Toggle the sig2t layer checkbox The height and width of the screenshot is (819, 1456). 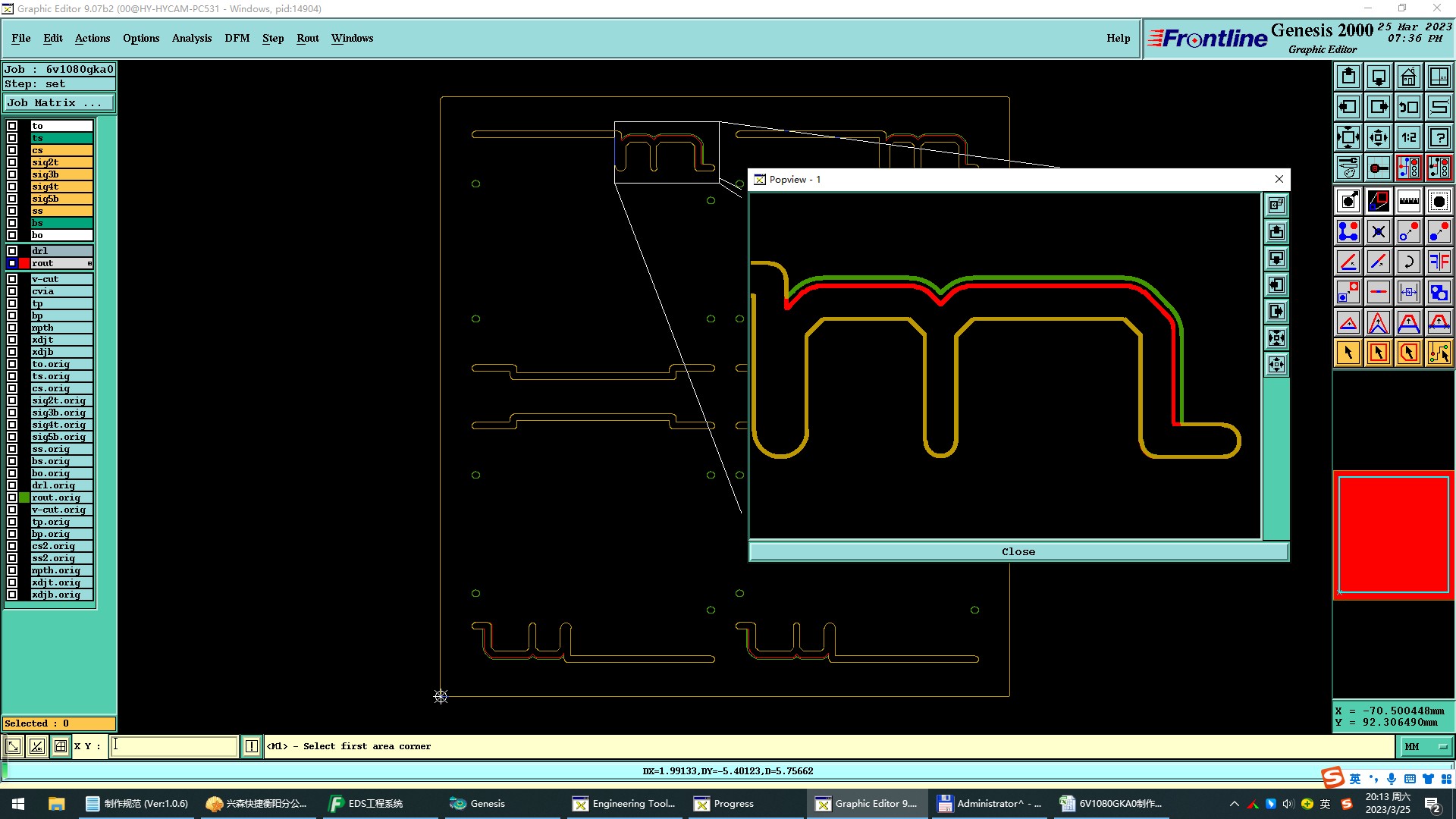[x=12, y=162]
